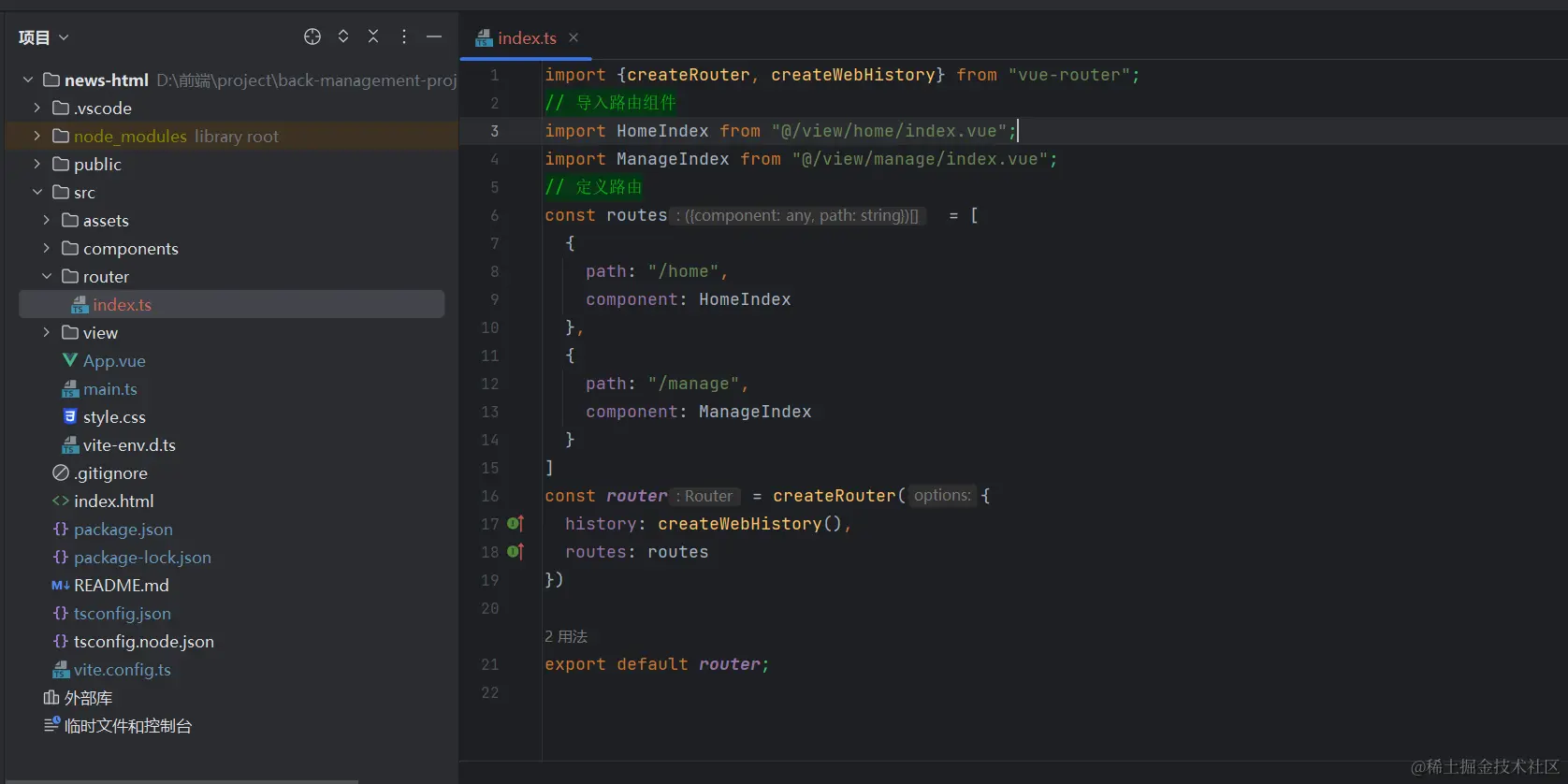The height and width of the screenshot is (784, 1568).
Task: Open the 项目 view dropdown
Action: [43, 37]
